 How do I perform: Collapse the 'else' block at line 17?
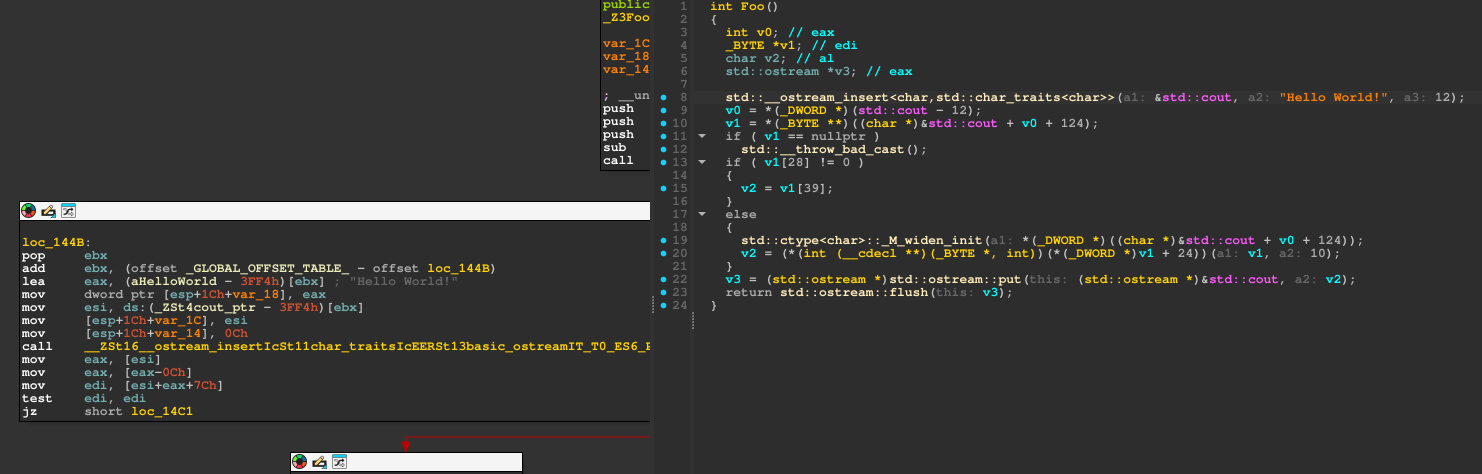click(x=701, y=214)
